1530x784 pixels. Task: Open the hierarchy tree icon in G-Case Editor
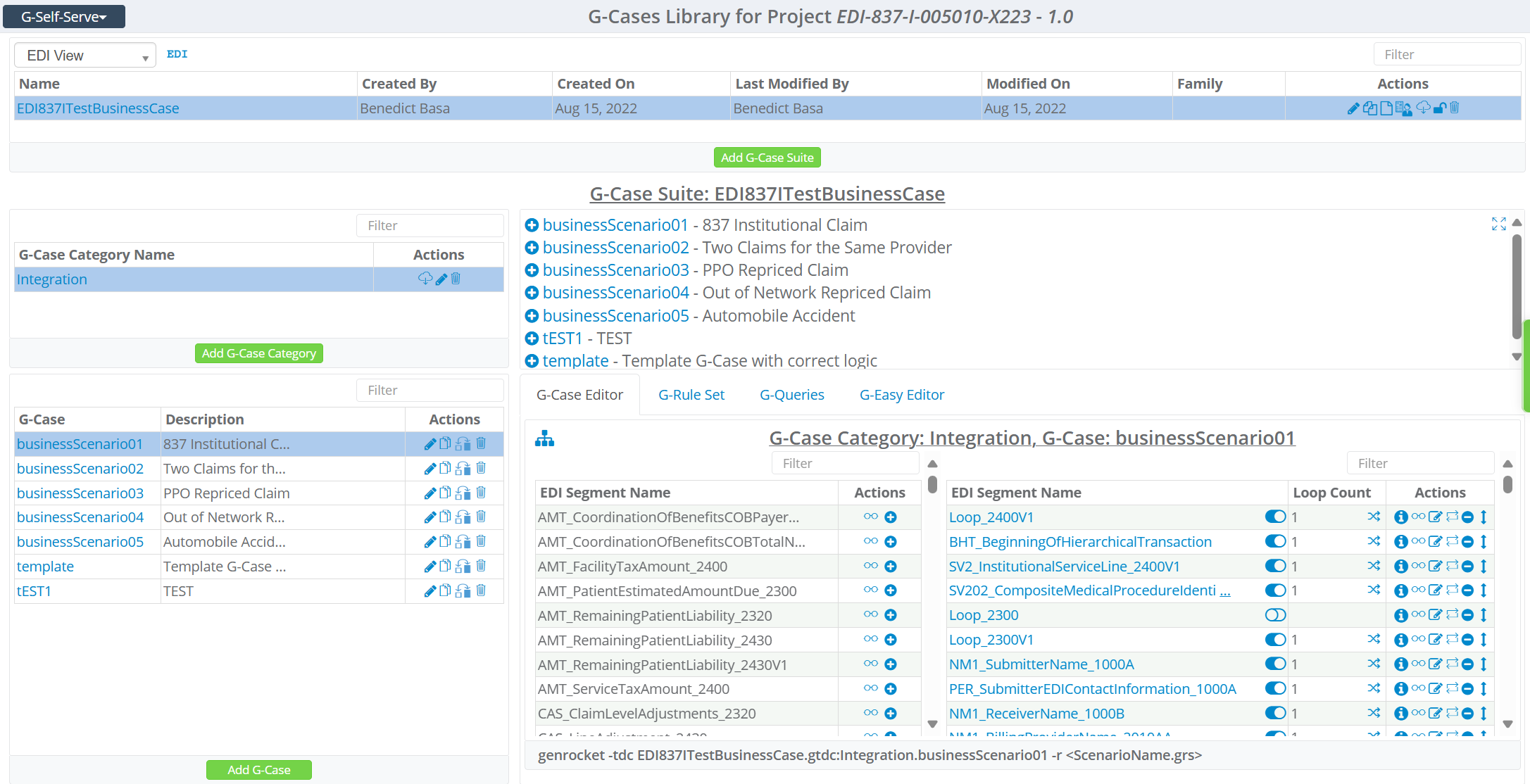(x=544, y=439)
